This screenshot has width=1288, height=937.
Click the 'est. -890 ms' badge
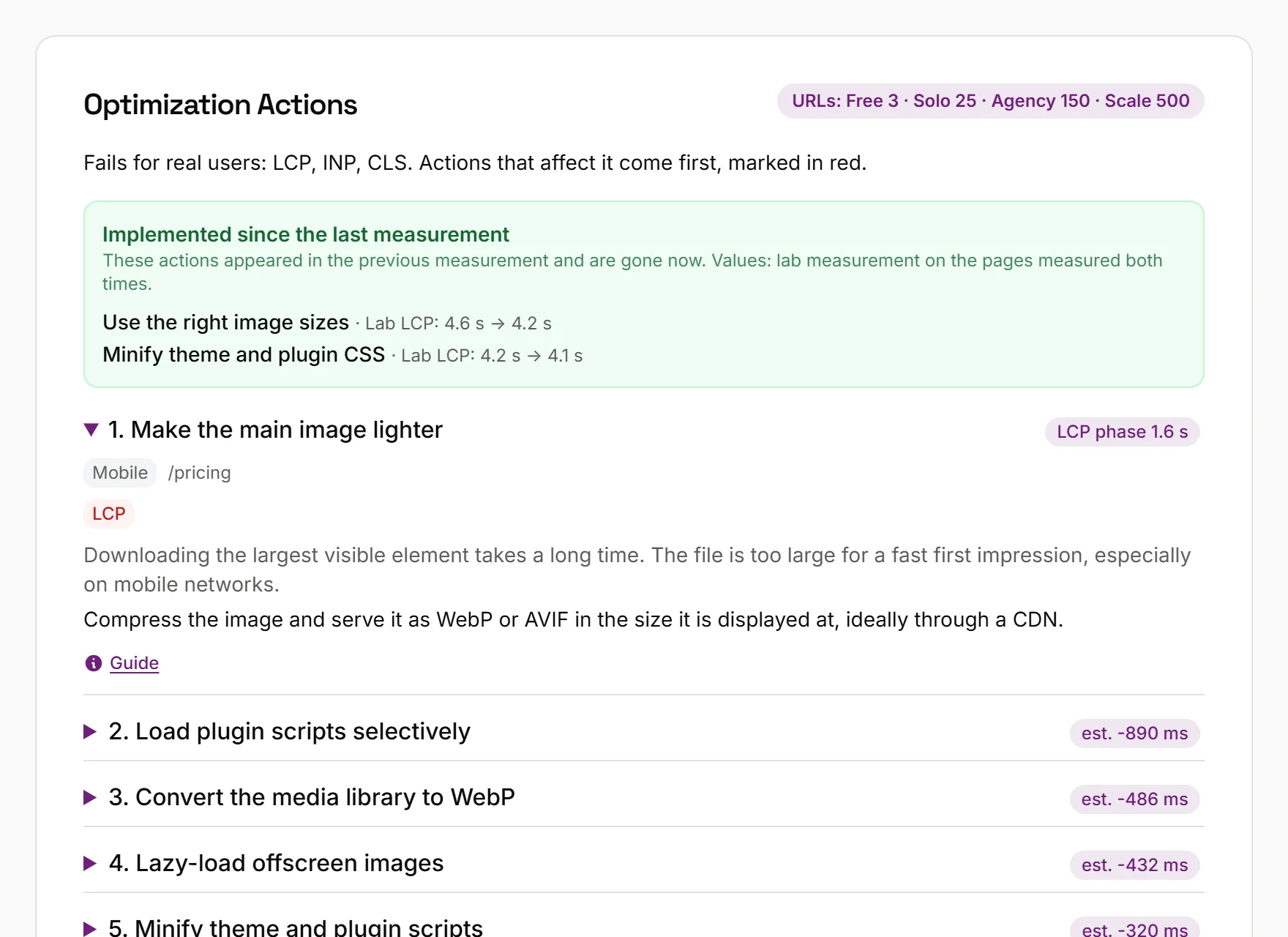pos(1134,733)
